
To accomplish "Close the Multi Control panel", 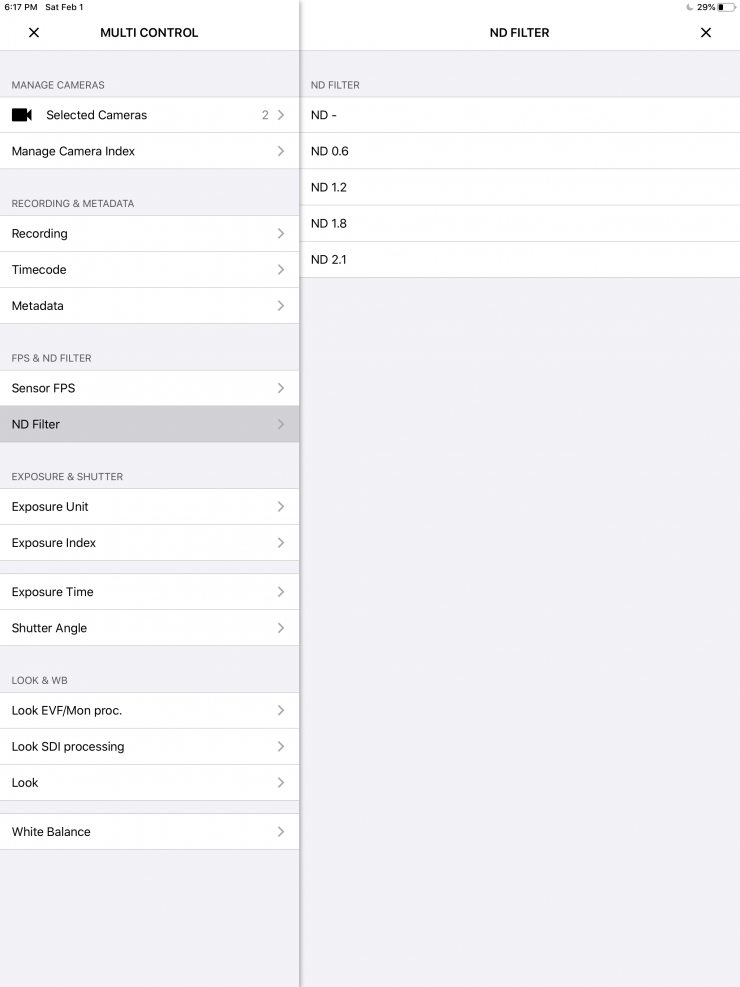I will [34, 33].
